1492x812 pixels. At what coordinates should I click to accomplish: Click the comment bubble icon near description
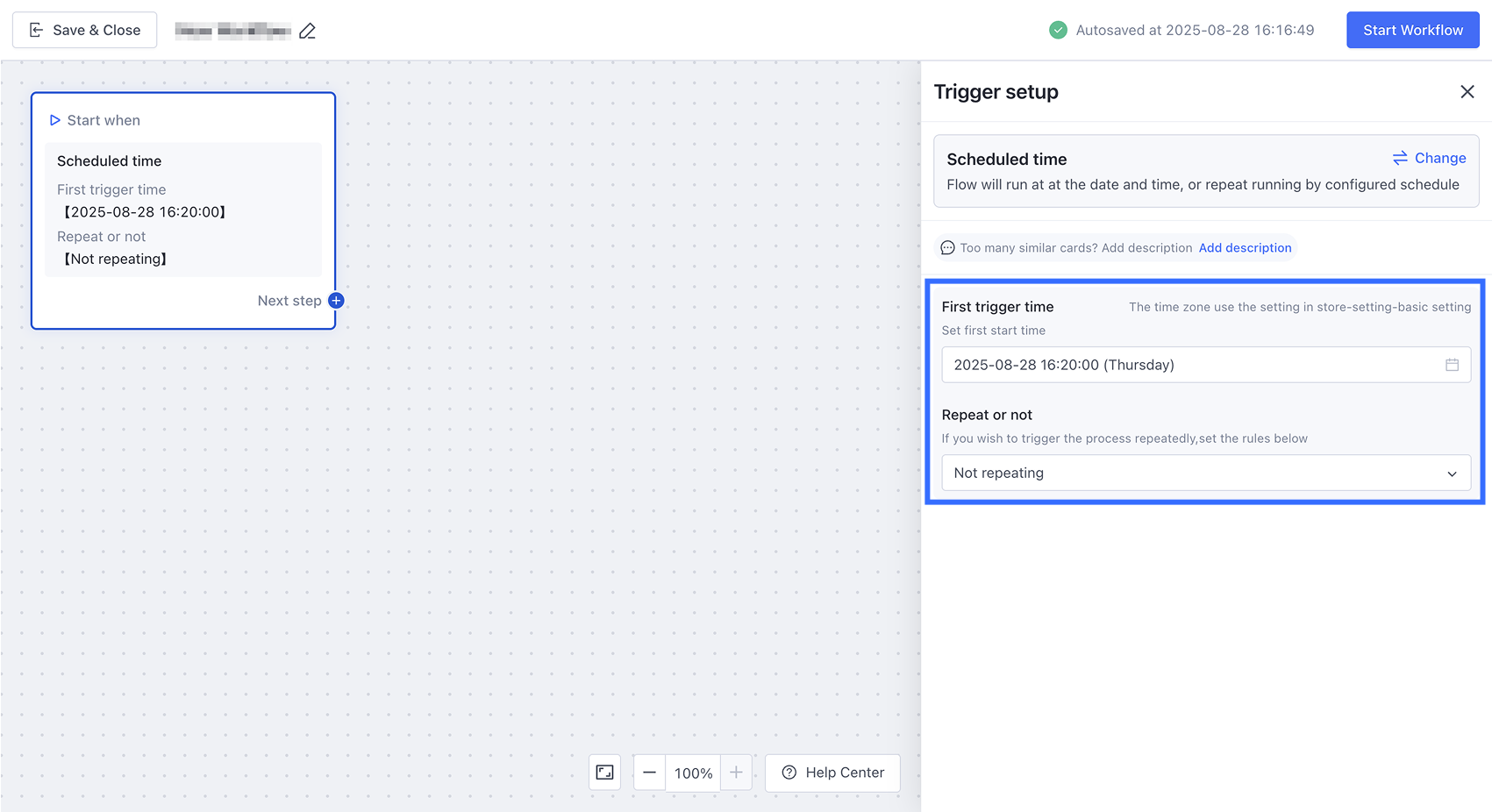[947, 248]
